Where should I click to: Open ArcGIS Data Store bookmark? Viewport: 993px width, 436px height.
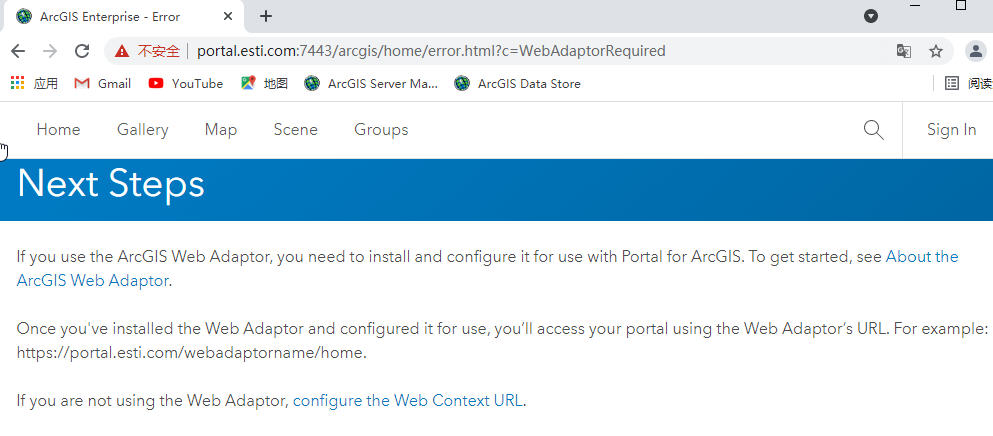[517, 83]
